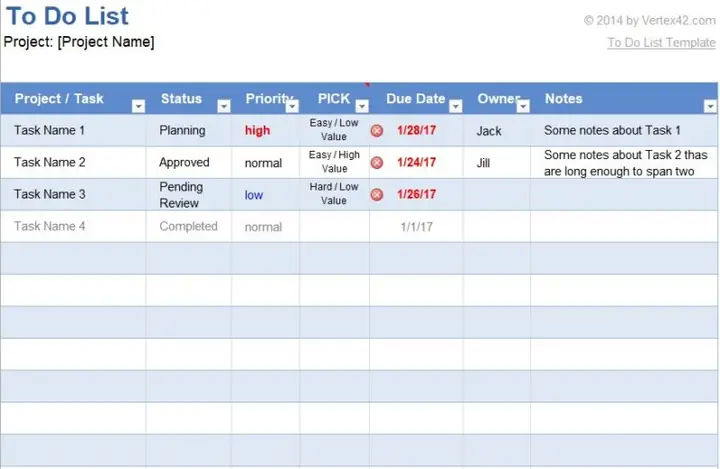Open the Priority column filter dropdown
This screenshot has height=469, width=720.
coord(292,106)
